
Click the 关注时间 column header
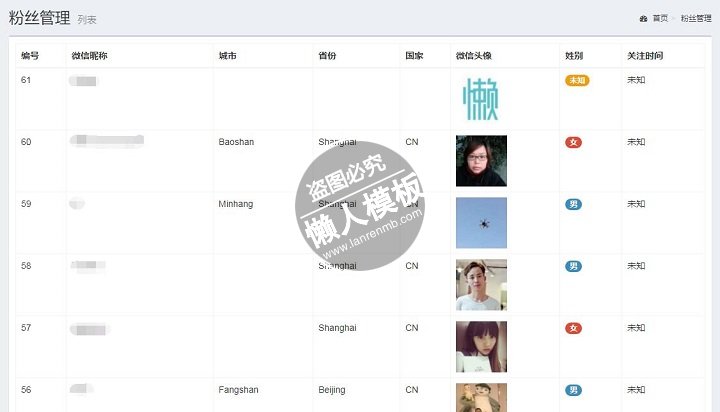[645, 56]
